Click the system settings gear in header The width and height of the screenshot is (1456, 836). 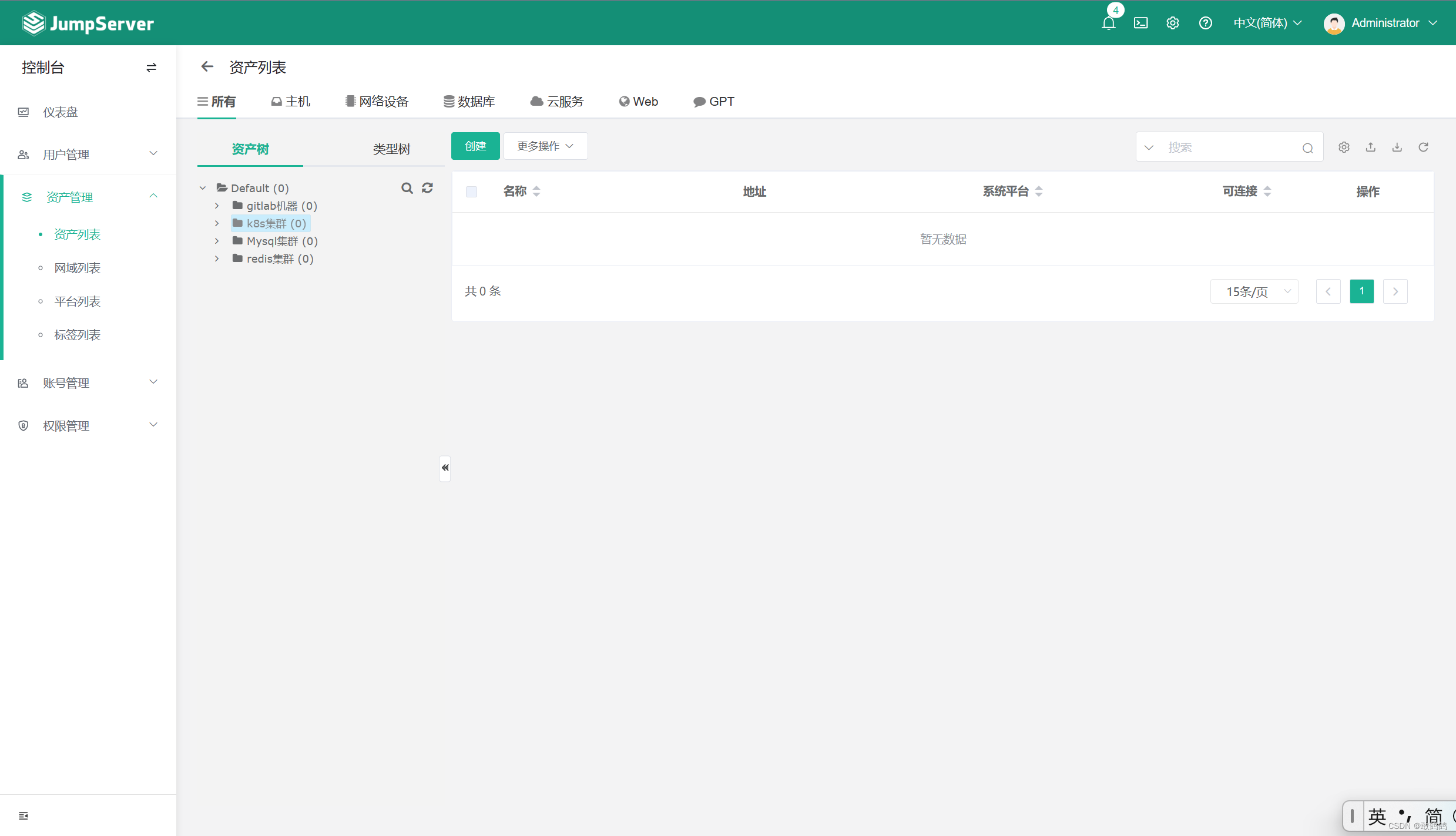[x=1172, y=23]
